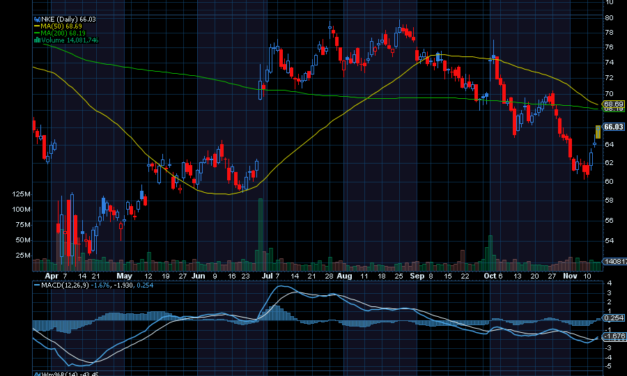Click the 60 price axis label
This screenshot has width=627, height=376.
609,181
